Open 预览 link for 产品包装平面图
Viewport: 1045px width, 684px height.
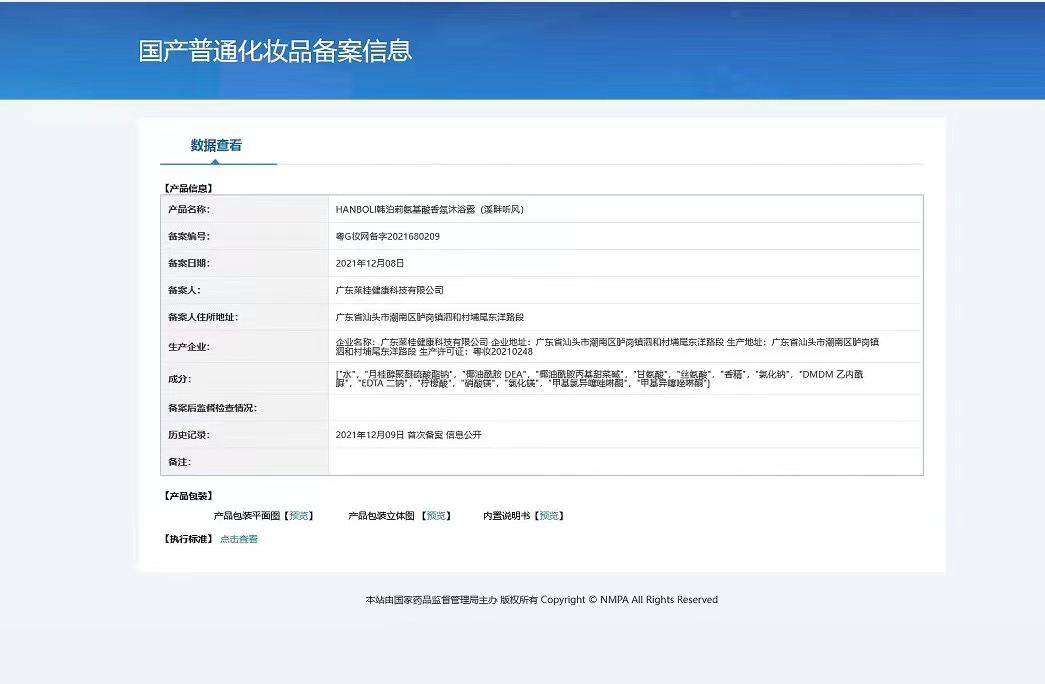[x=299, y=516]
